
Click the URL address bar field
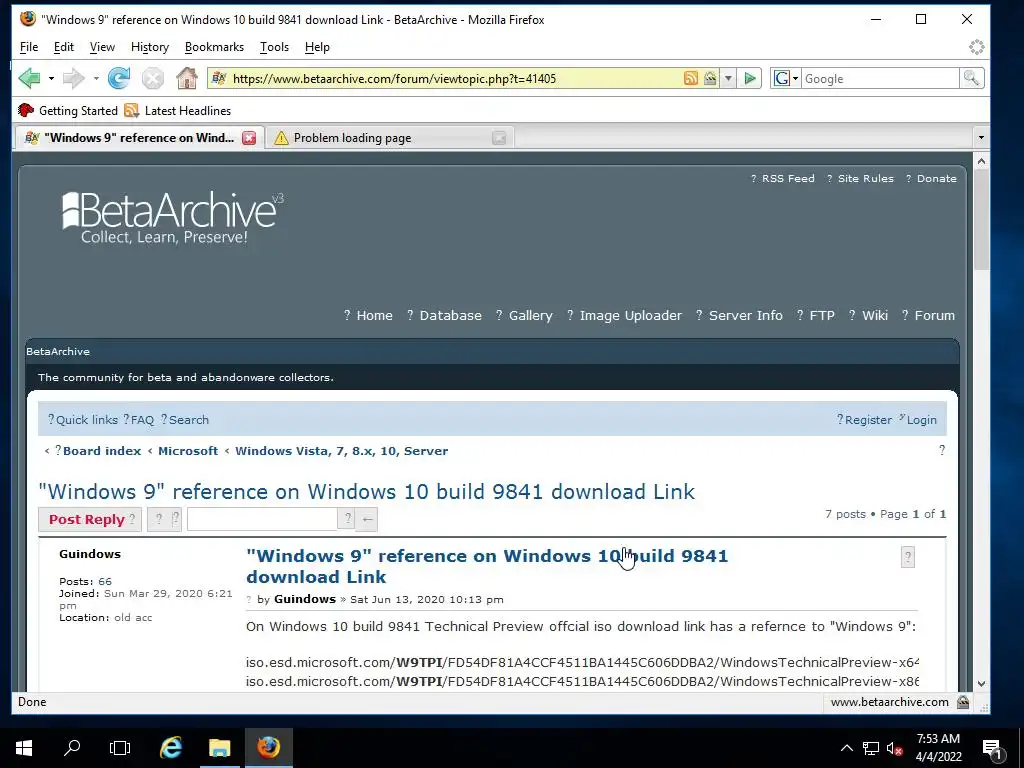(x=455, y=78)
